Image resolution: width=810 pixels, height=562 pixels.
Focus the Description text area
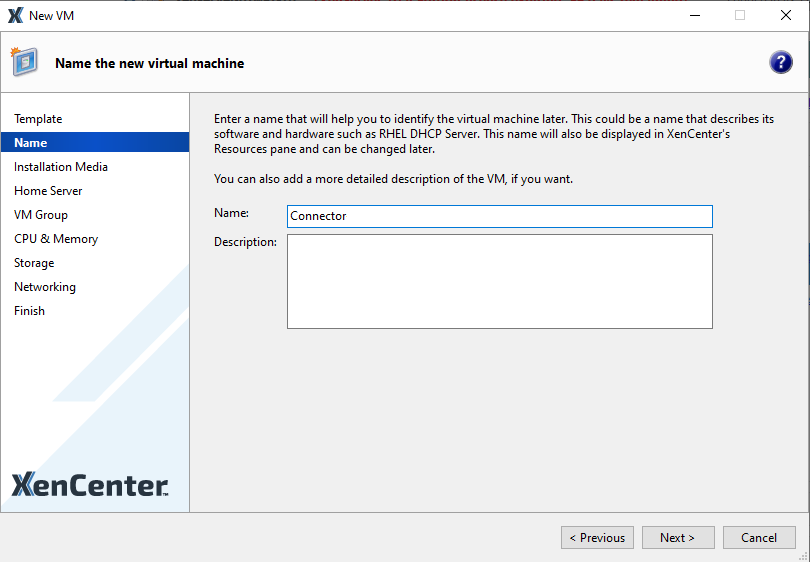point(500,282)
